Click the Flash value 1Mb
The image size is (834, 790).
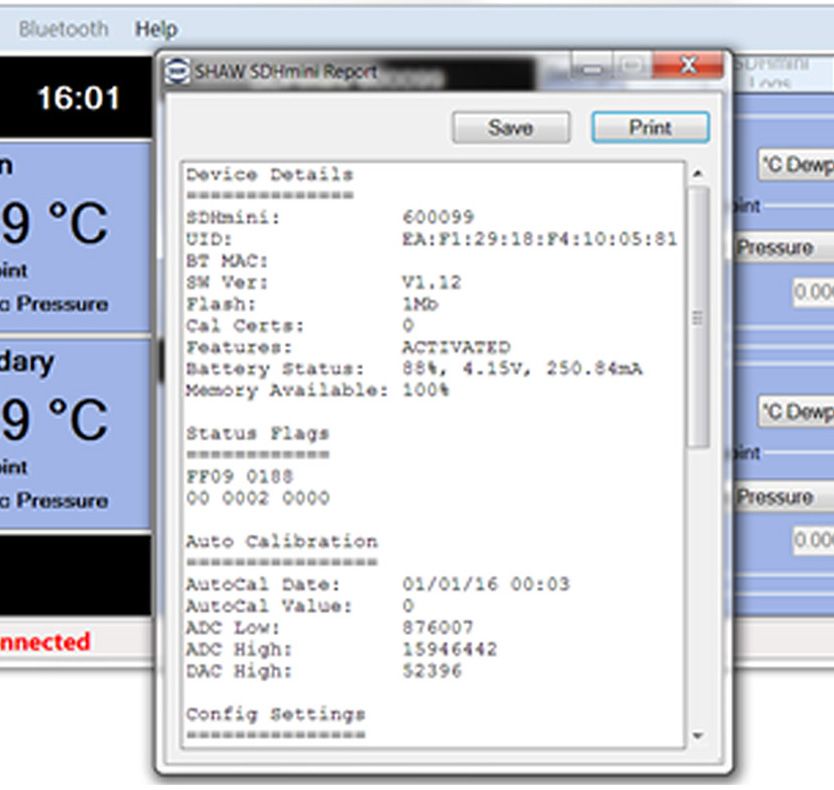point(420,304)
